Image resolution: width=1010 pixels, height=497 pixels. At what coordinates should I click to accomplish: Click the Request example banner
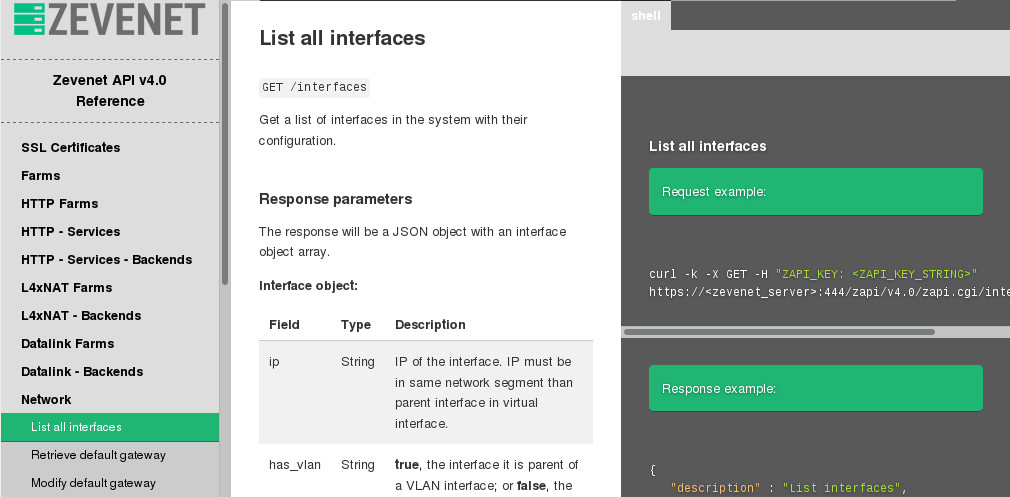[815, 191]
